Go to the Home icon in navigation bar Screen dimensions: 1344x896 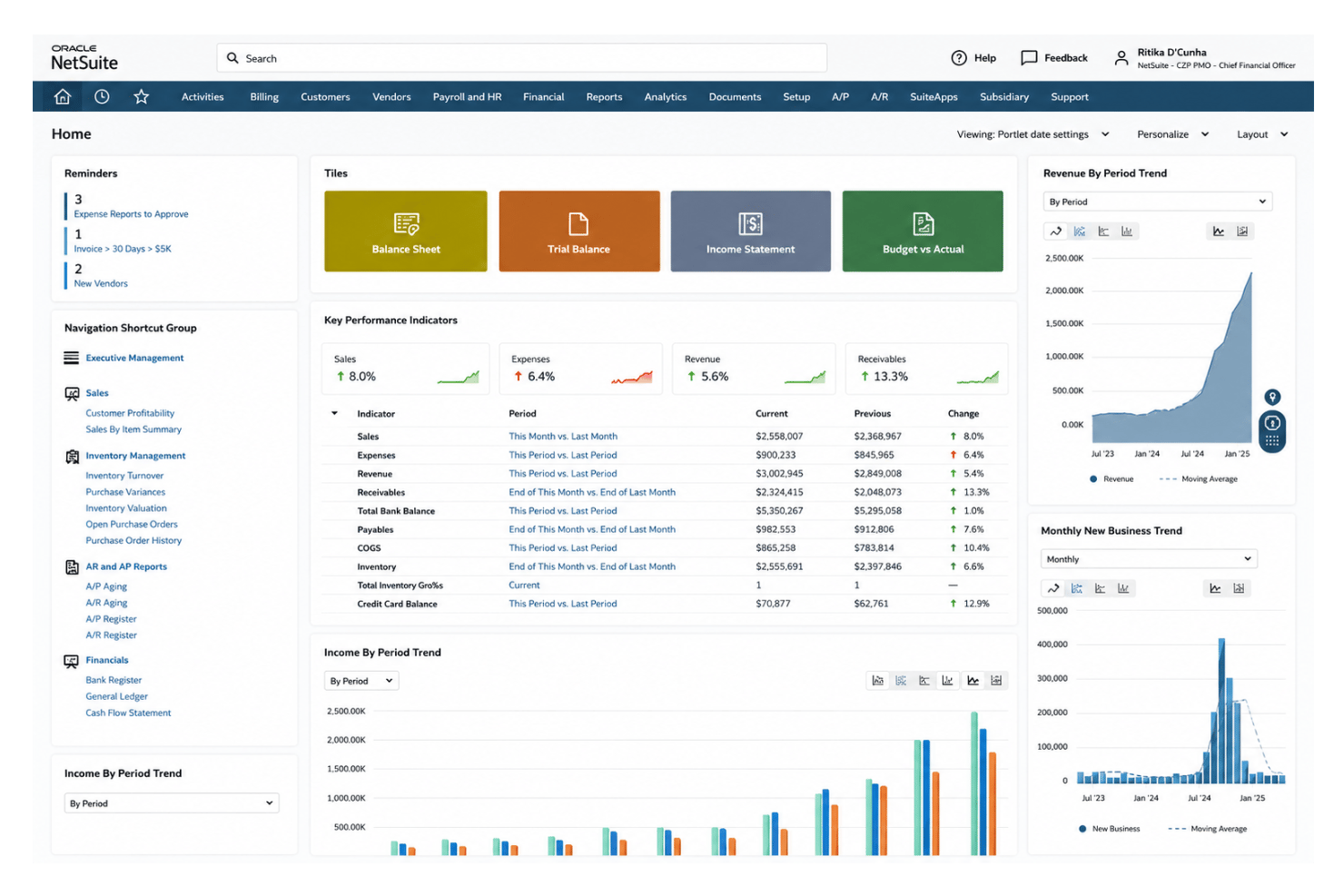tap(63, 96)
